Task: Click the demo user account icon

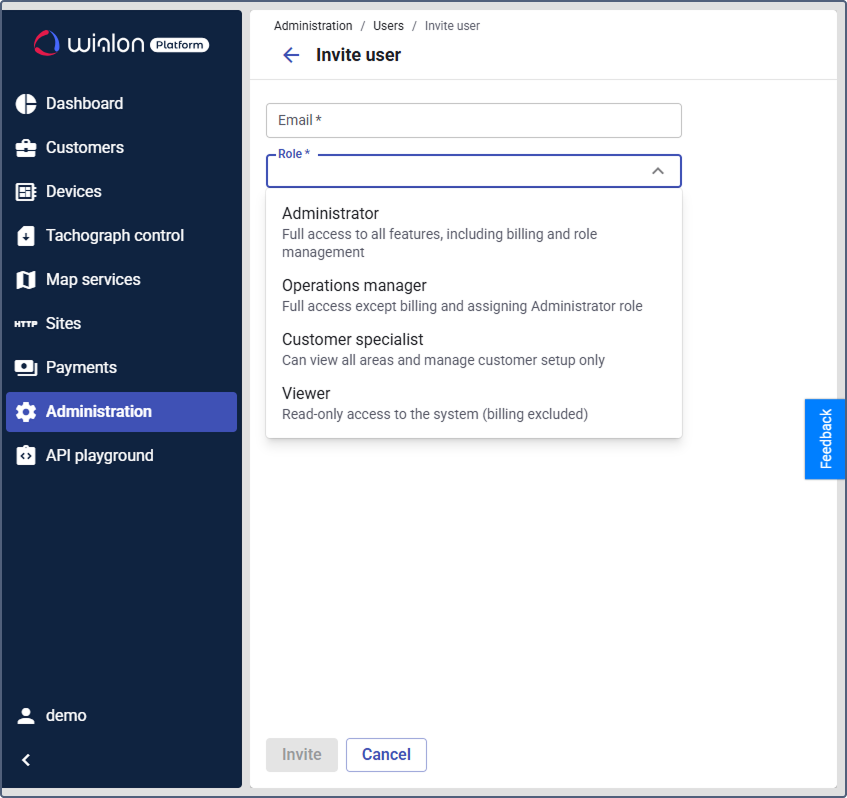Action: point(26,715)
